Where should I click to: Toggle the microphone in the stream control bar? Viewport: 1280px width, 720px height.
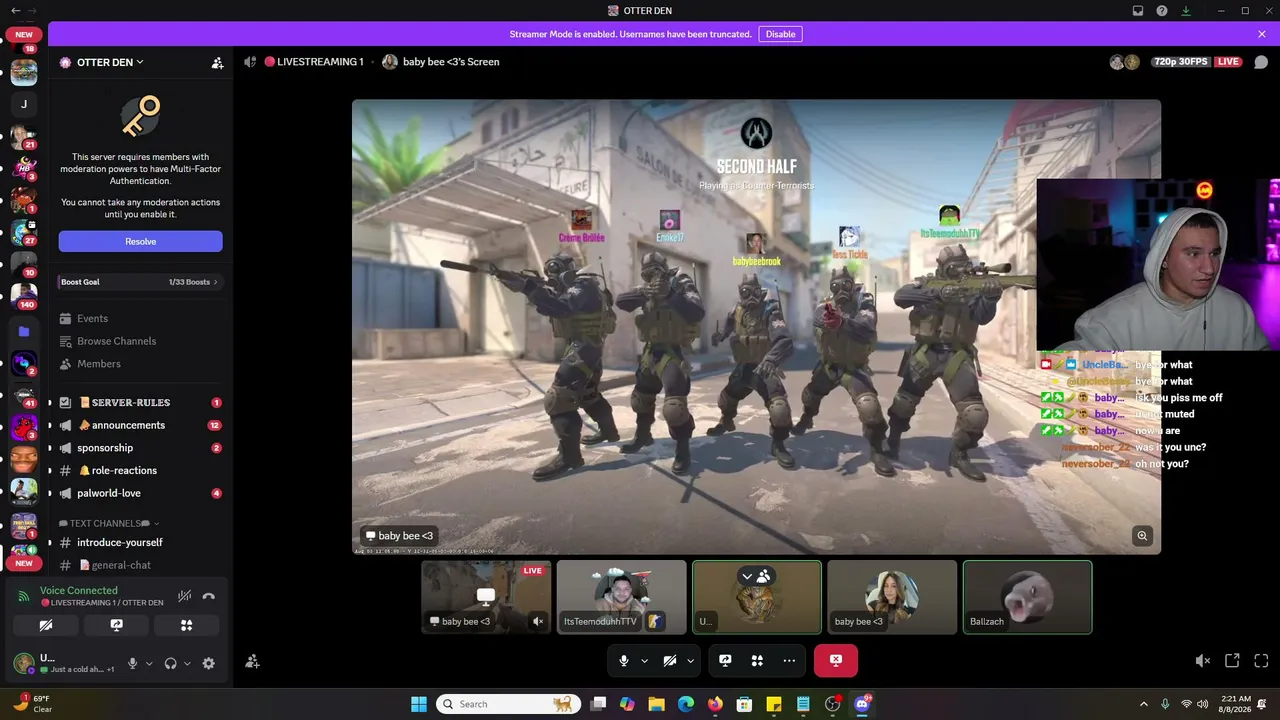(x=624, y=661)
